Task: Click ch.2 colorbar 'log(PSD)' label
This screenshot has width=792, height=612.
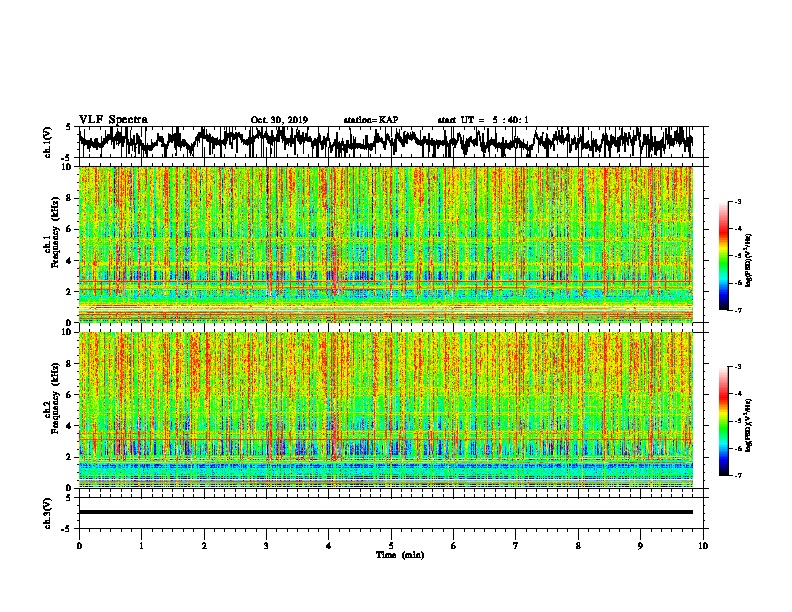Action: [749, 425]
